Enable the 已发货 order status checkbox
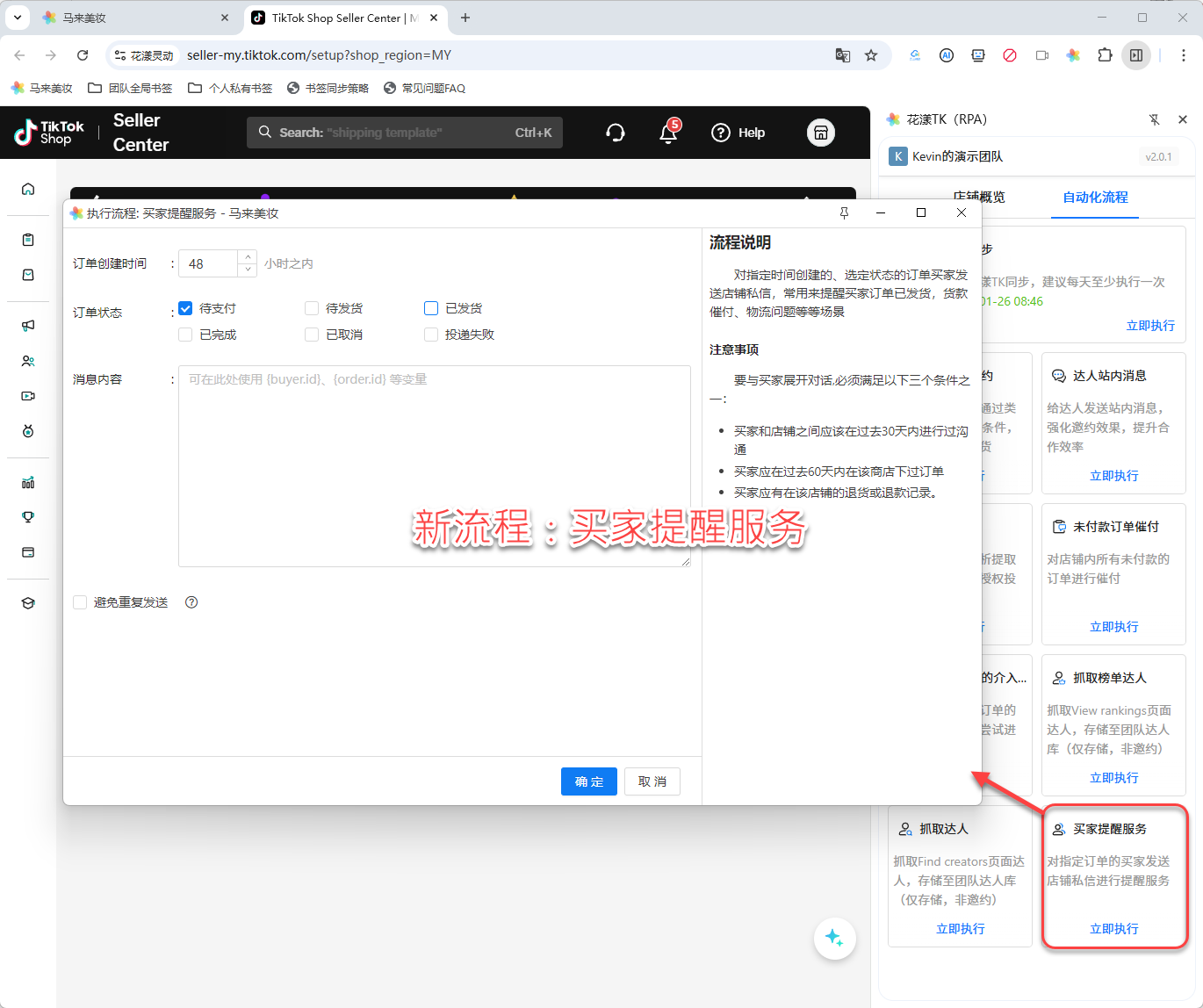This screenshot has height=1008, width=1203. pos(431,308)
